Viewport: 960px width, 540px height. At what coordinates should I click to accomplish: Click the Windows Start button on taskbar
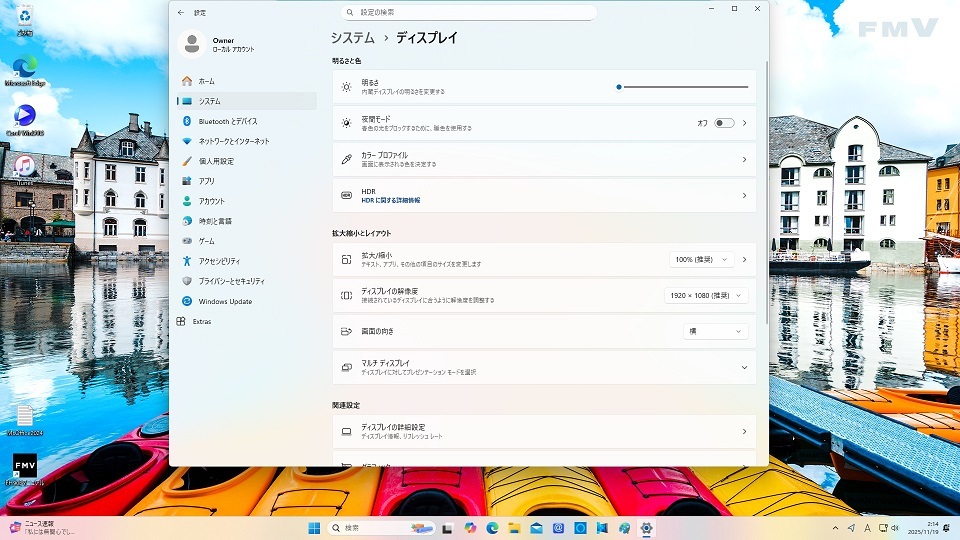314,528
